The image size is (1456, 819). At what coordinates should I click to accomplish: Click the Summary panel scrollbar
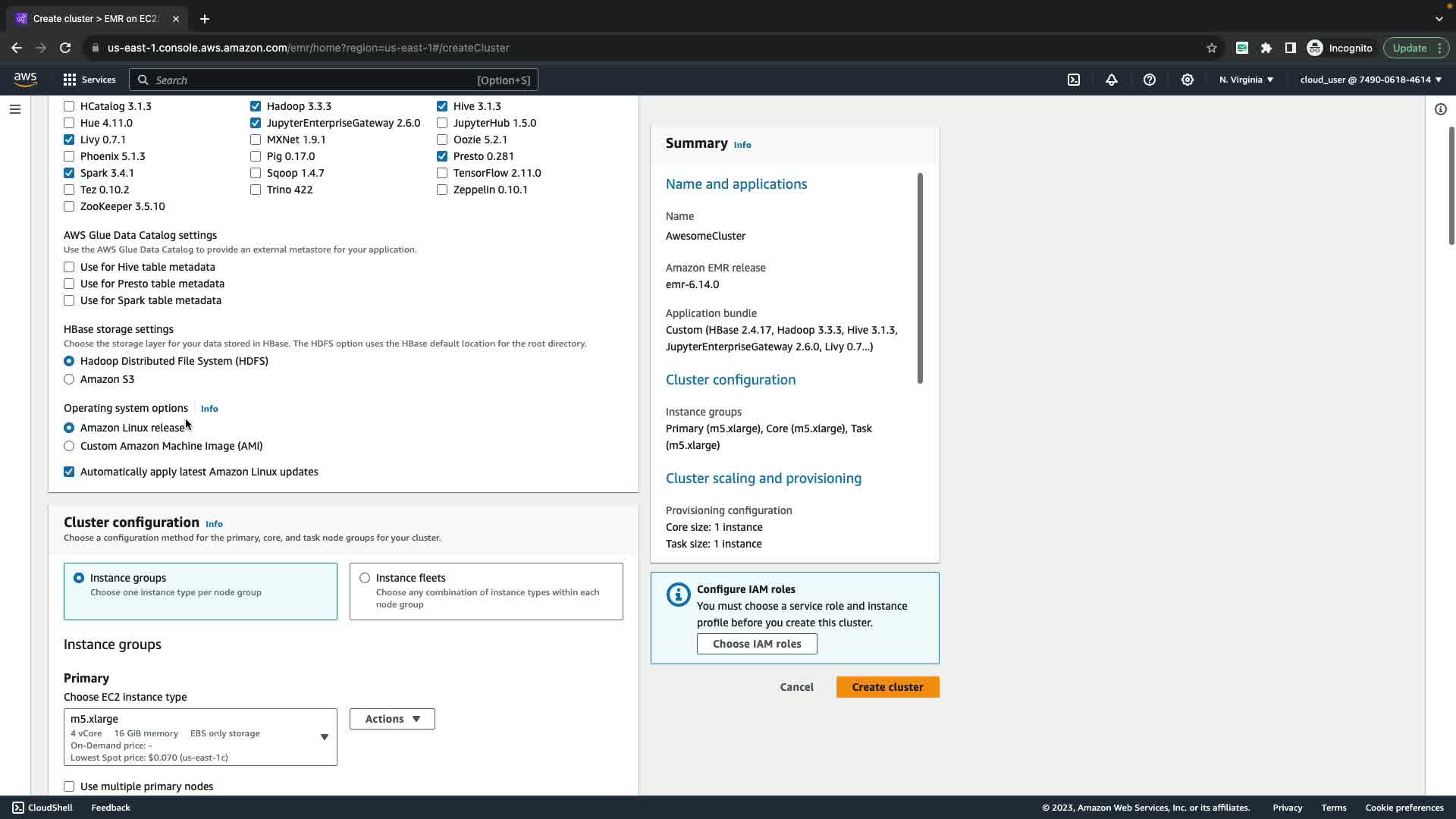pos(920,278)
